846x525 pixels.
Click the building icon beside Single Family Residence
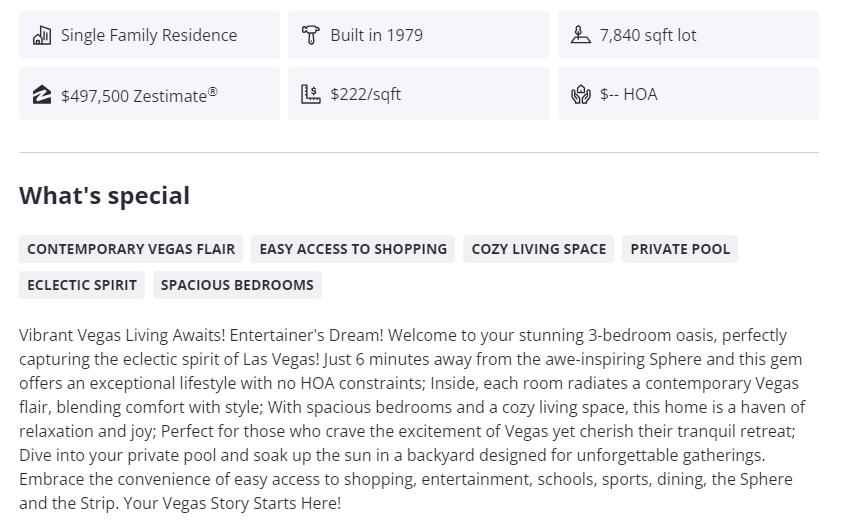(42, 36)
